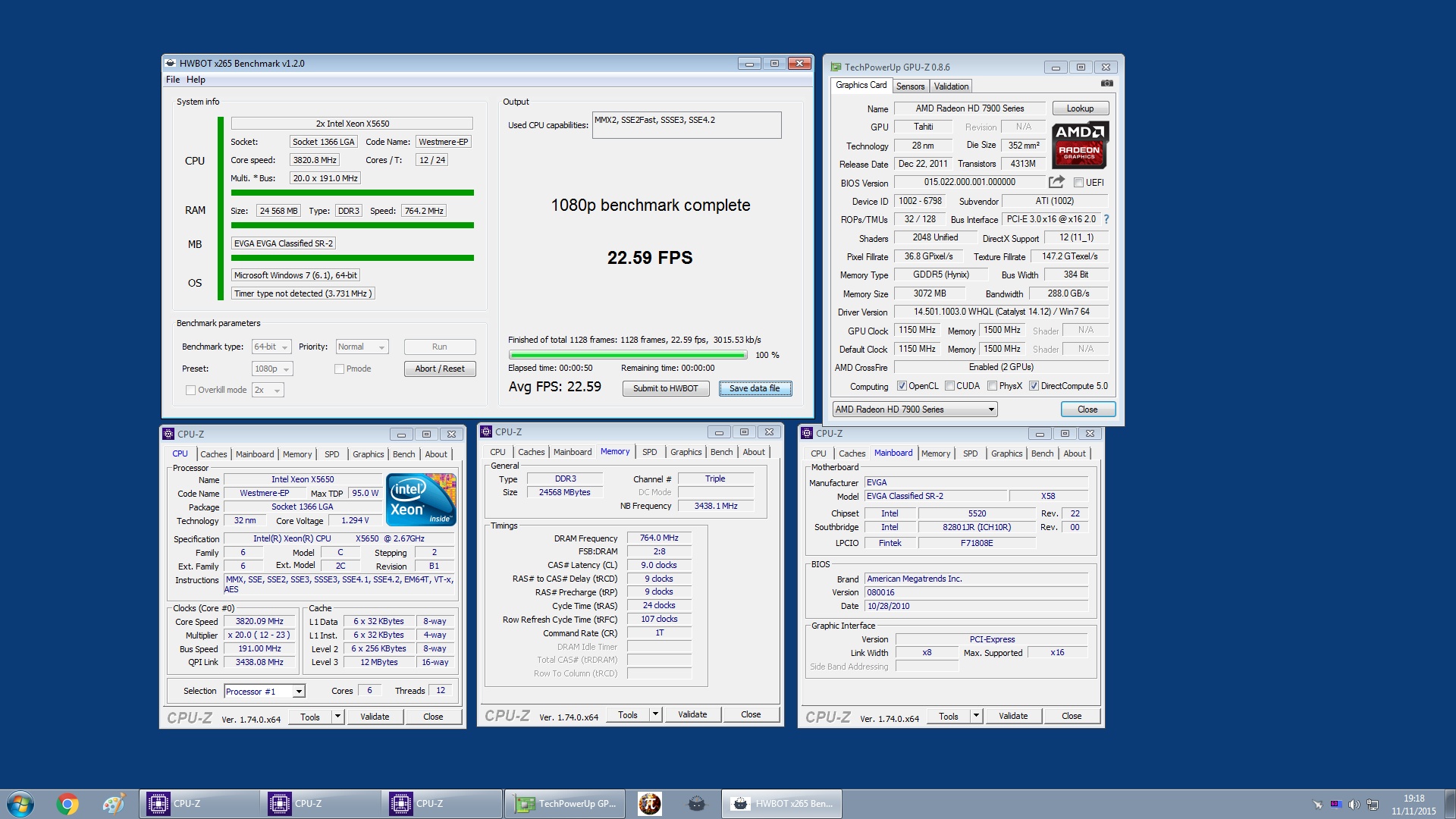The image size is (1456, 819).
Task: Click the CPU-Z Memory window title icon
Action: point(486,431)
